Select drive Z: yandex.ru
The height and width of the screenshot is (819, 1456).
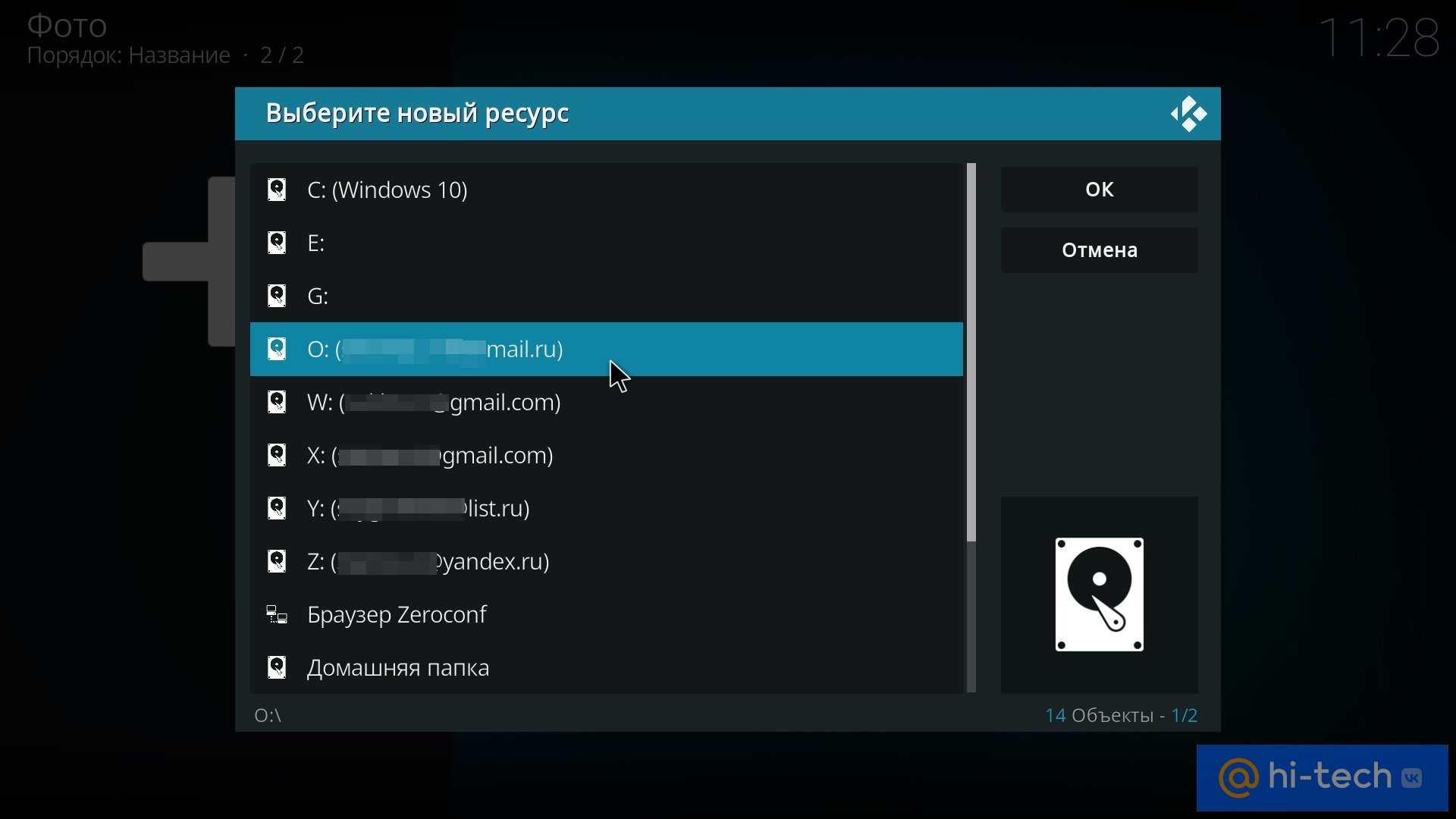point(428,560)
